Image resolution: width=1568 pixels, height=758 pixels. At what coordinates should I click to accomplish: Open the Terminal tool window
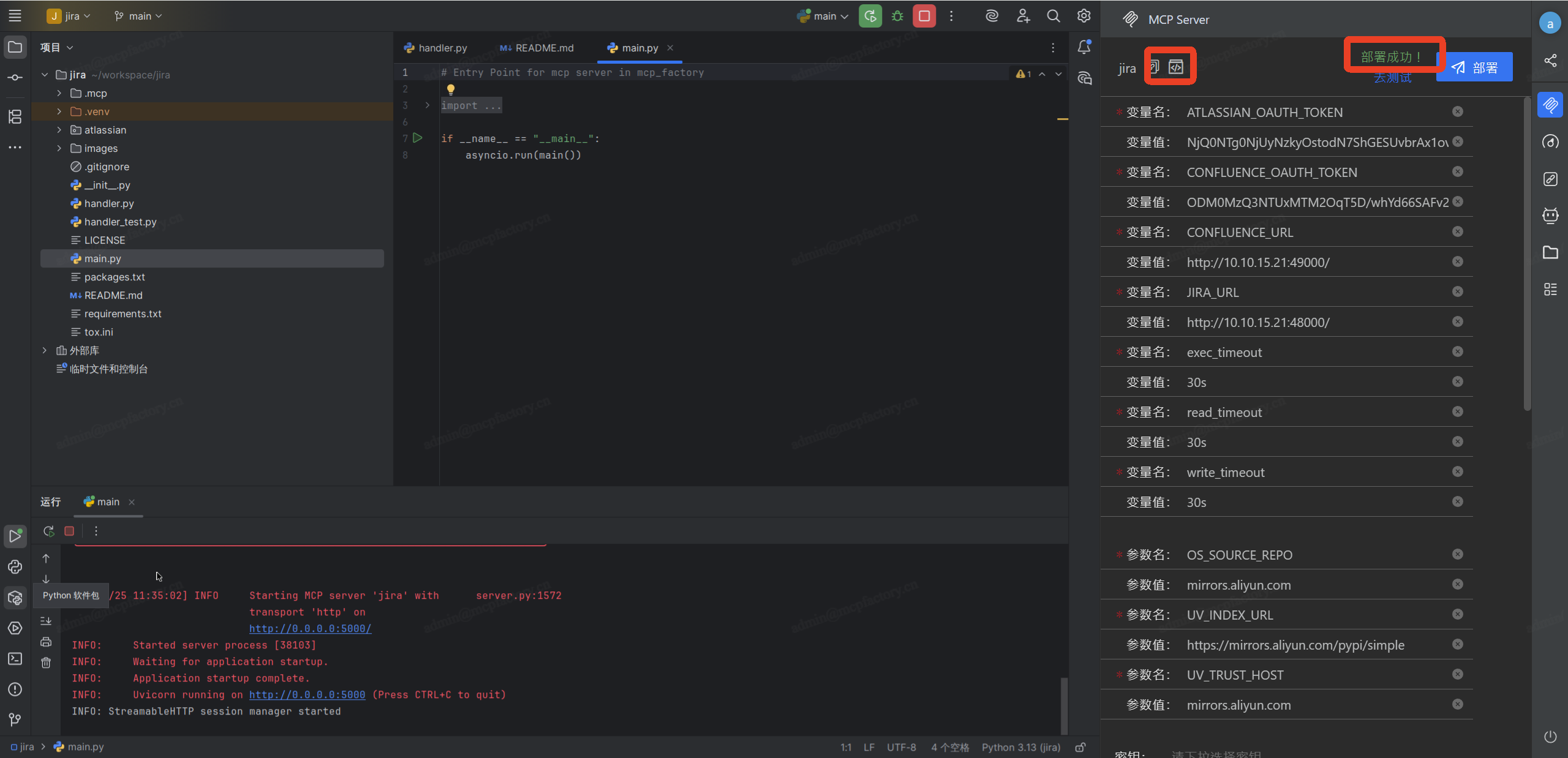(15, 659)
